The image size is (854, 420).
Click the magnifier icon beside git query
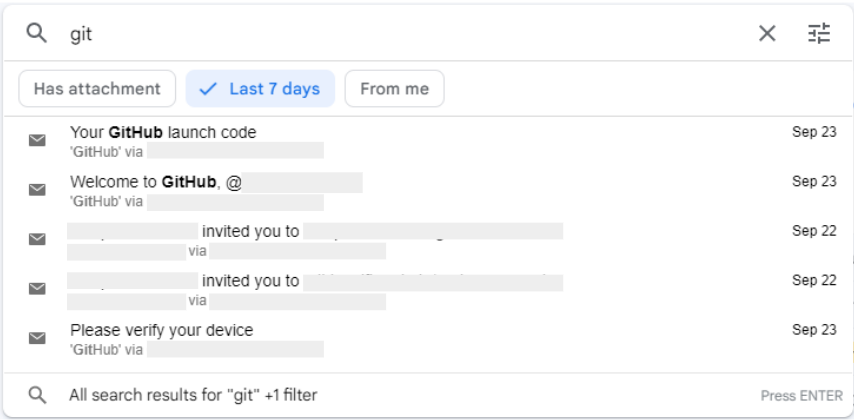click(x=36, y=34)
